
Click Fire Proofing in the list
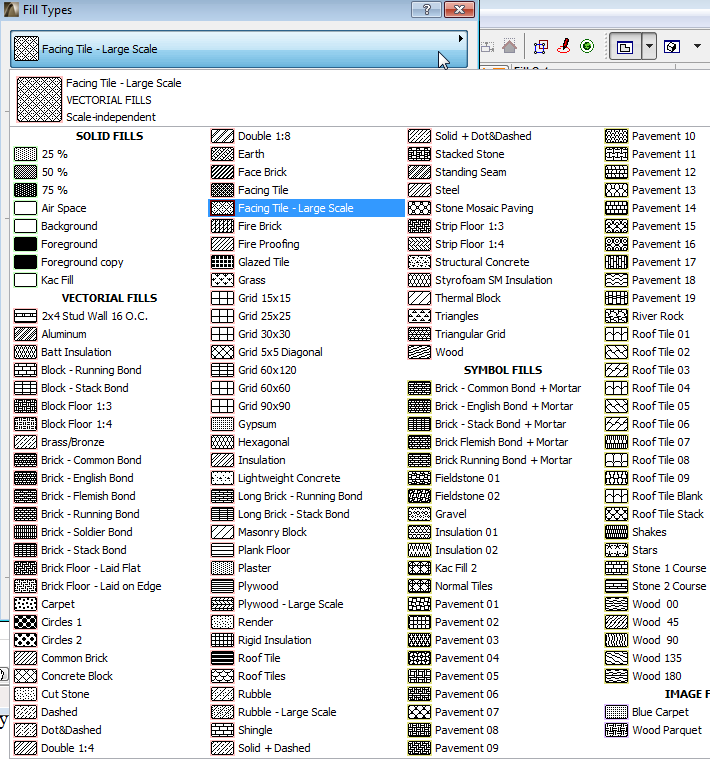[269, 244]
